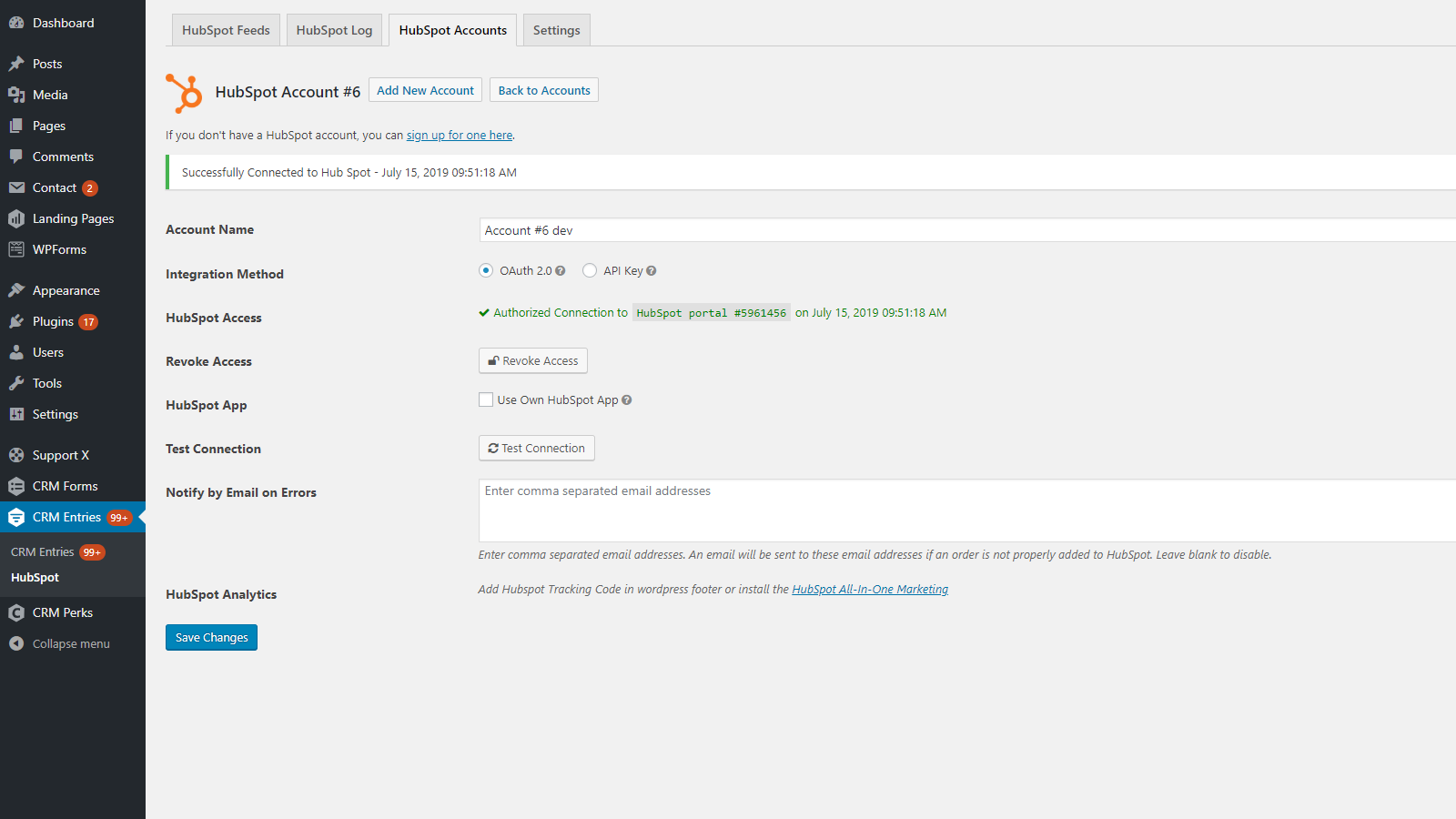Enable Use Own HubSpot App checkbox
1456x819 pixels.
[x=486, y=399]
